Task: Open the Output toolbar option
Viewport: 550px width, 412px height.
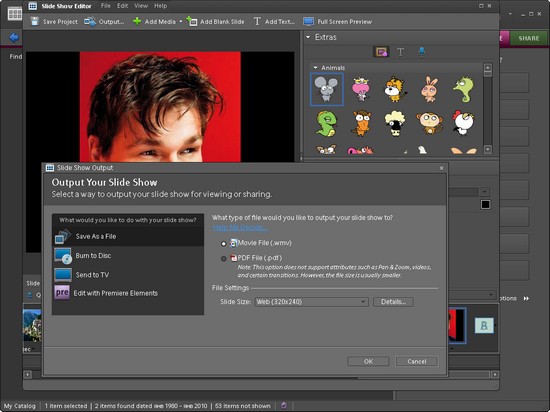Action: tap(104, 21)
